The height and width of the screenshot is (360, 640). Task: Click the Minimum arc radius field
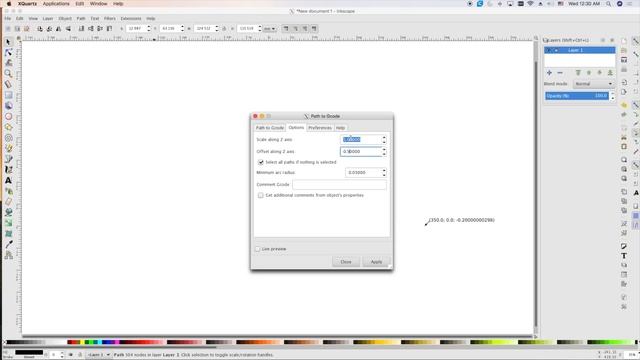[363, 173]
